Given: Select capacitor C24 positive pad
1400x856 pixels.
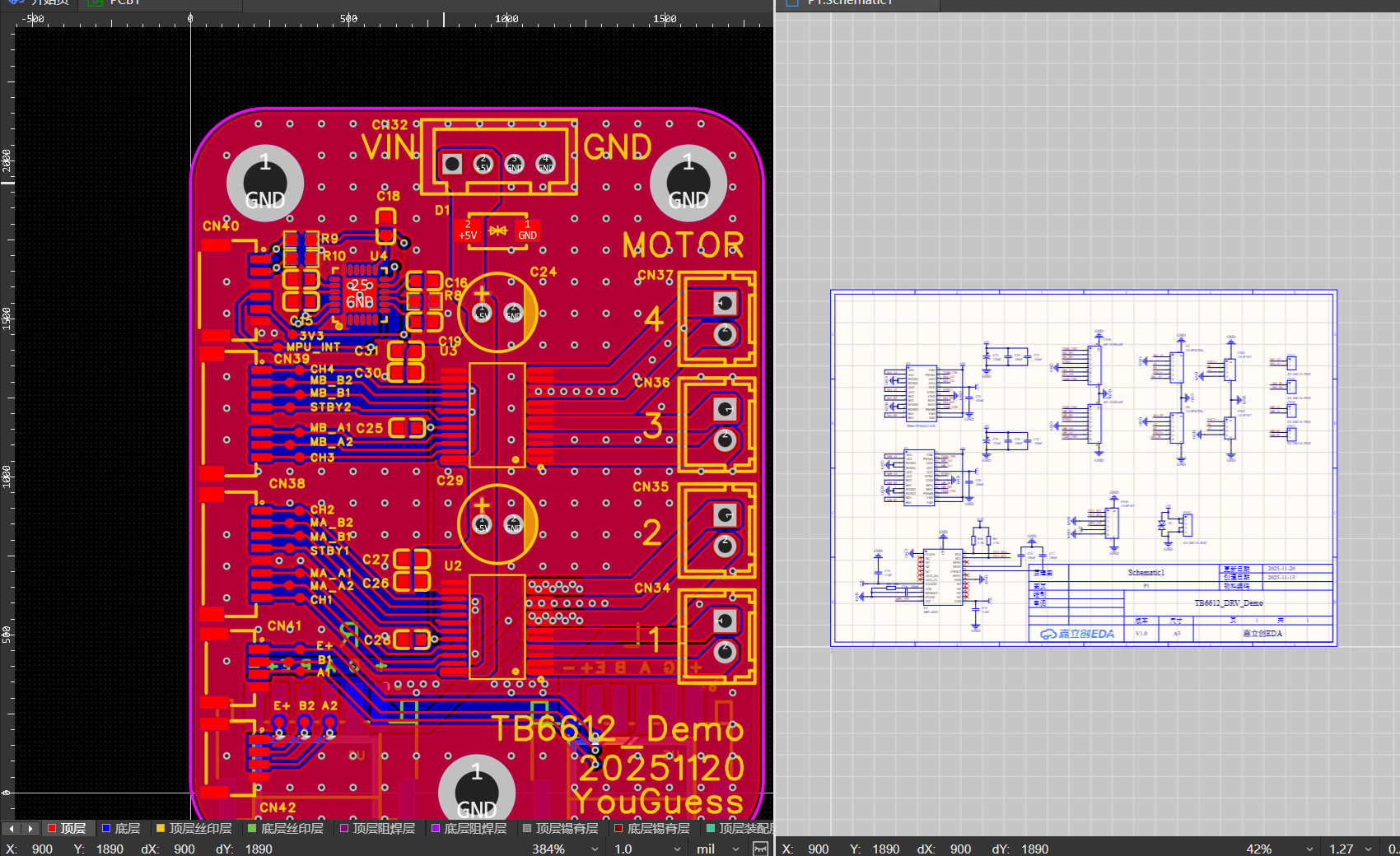Looking at the screenshot, I should pos(482,313).
